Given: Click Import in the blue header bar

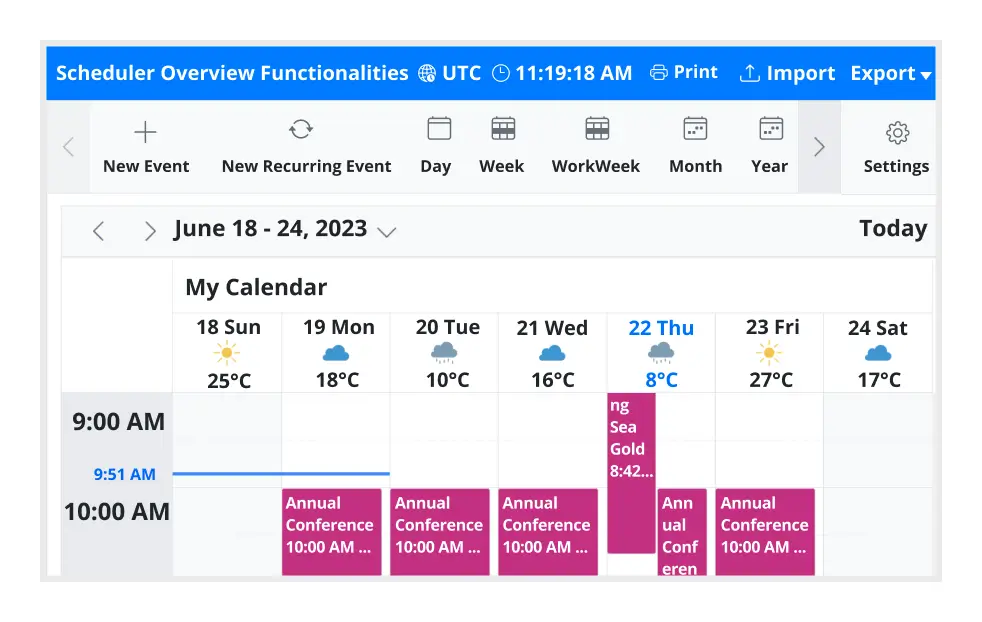Looking at the screenshot, I should click(788, 72).
